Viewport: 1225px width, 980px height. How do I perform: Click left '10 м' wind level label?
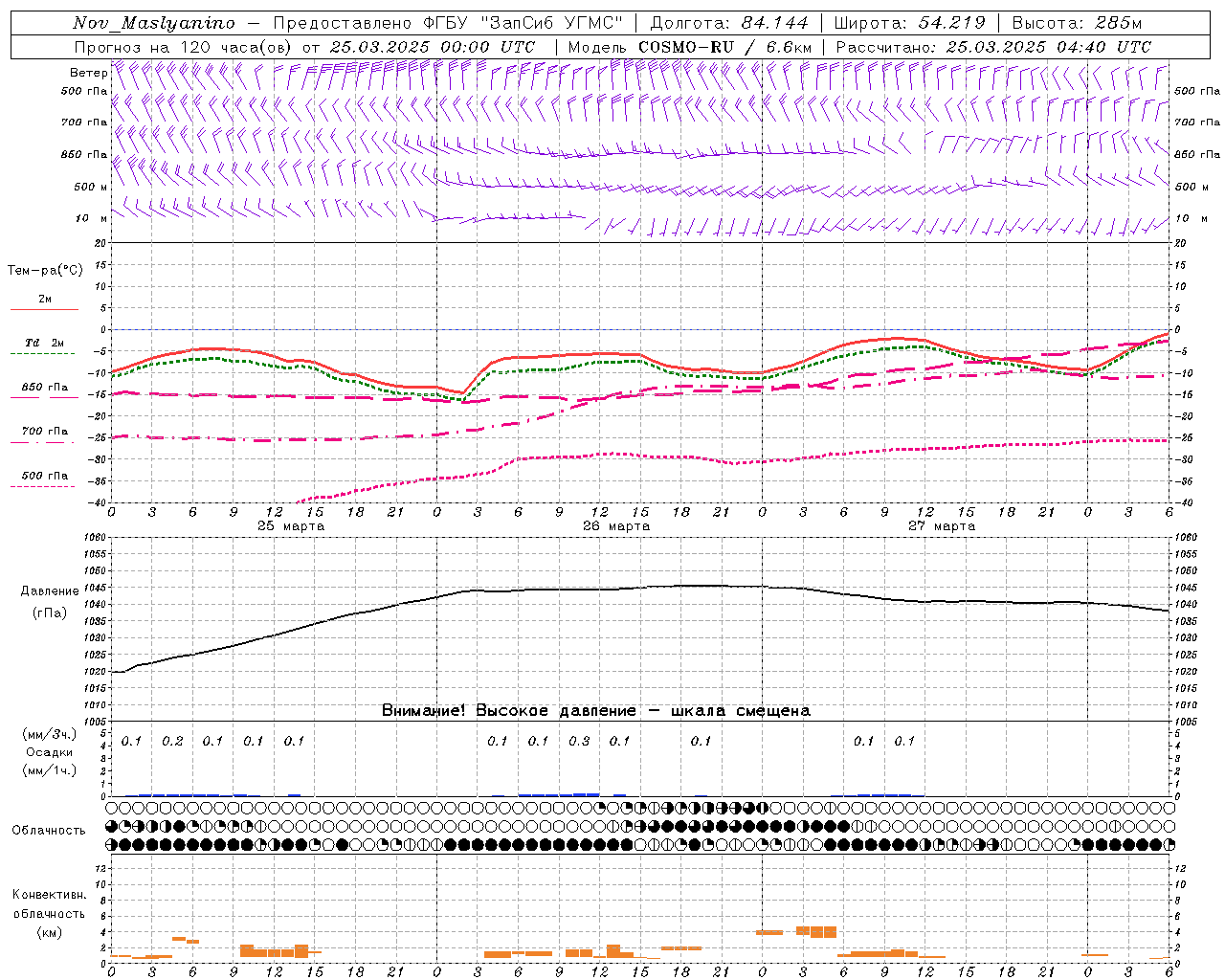(x=92, y=218)
